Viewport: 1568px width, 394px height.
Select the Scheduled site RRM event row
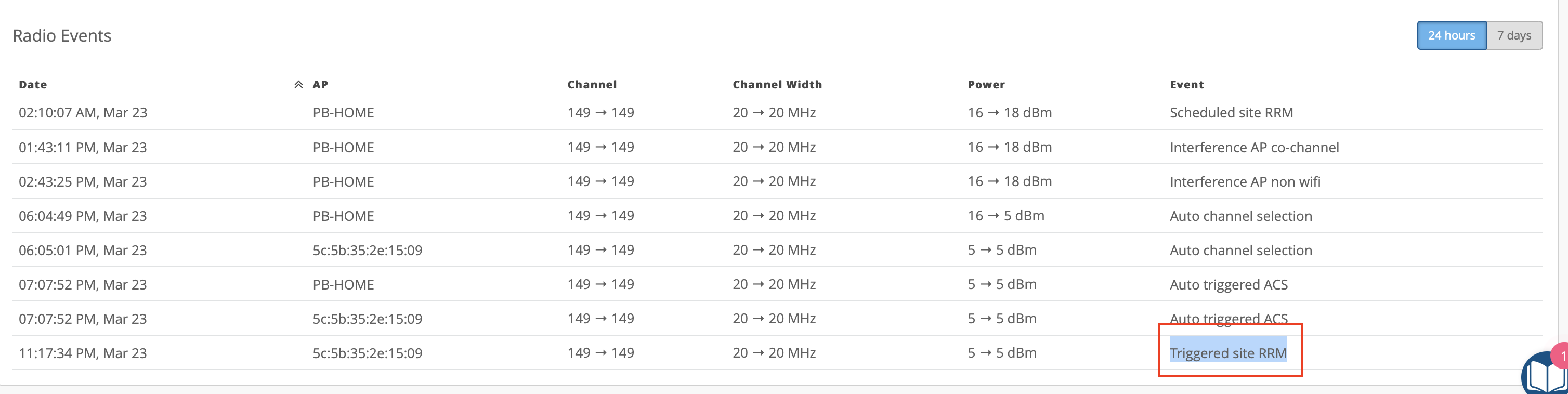click(1231, 113)
